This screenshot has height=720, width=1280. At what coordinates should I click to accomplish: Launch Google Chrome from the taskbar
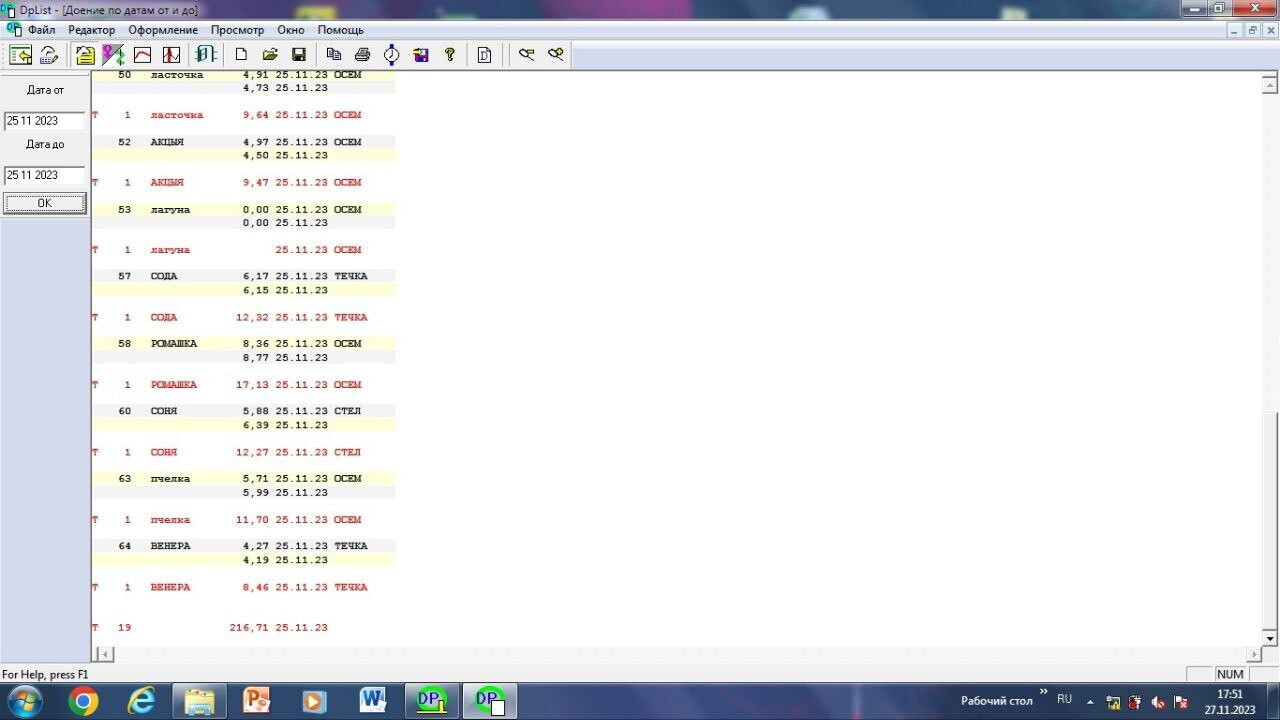(x=83, y=701)
